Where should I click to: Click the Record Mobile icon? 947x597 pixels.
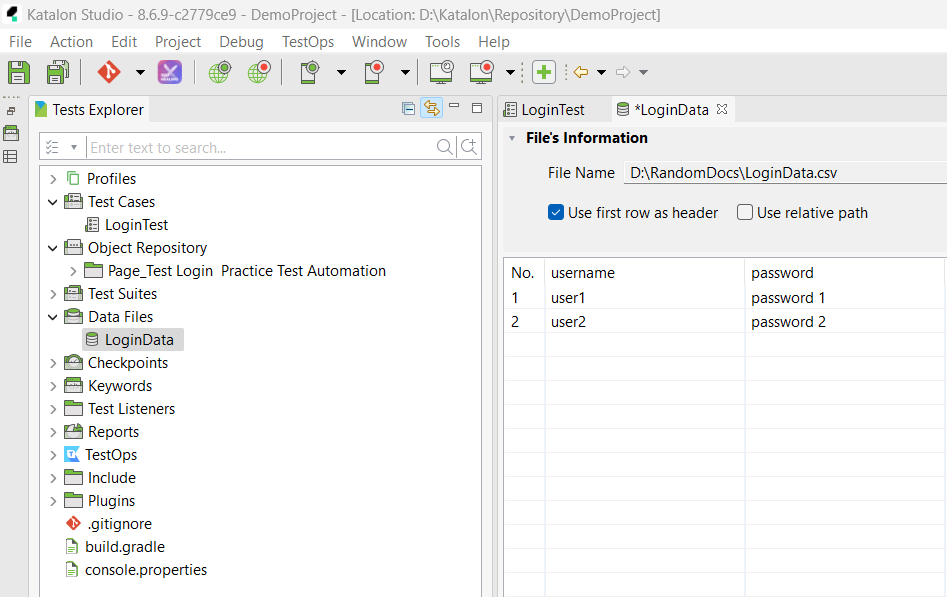point(374,73)
